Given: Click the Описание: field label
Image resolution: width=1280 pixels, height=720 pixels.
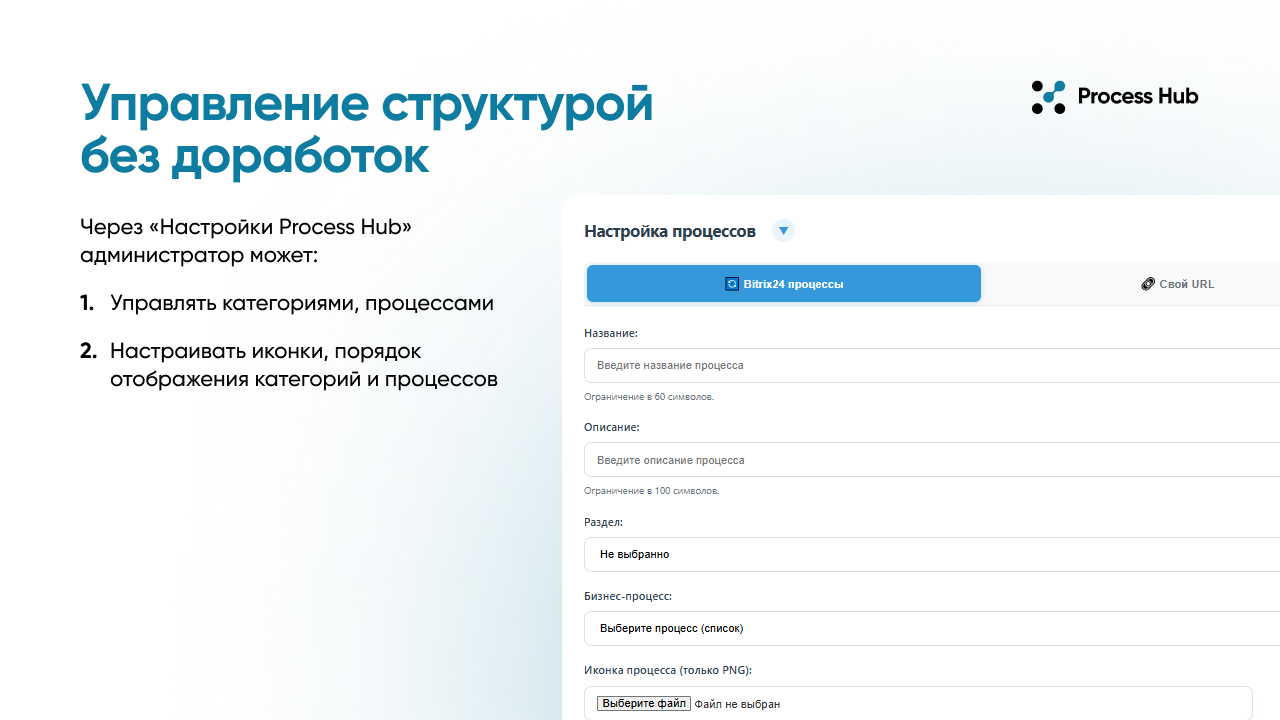Looking at the screenshot, I should coord(612,427).
